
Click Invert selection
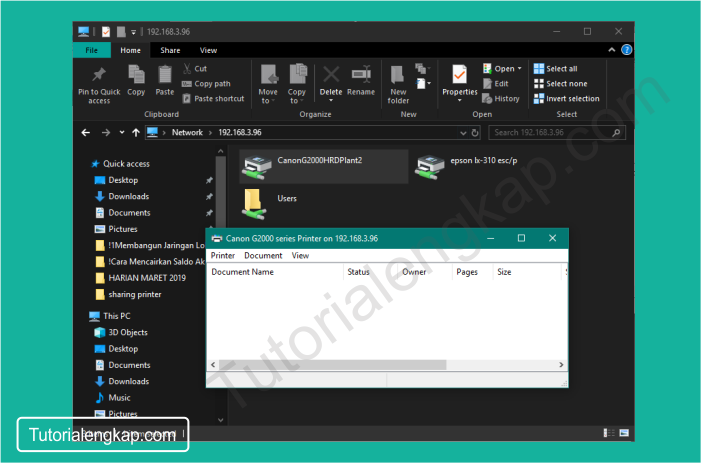pyautogui.click(x=566, y=98)
